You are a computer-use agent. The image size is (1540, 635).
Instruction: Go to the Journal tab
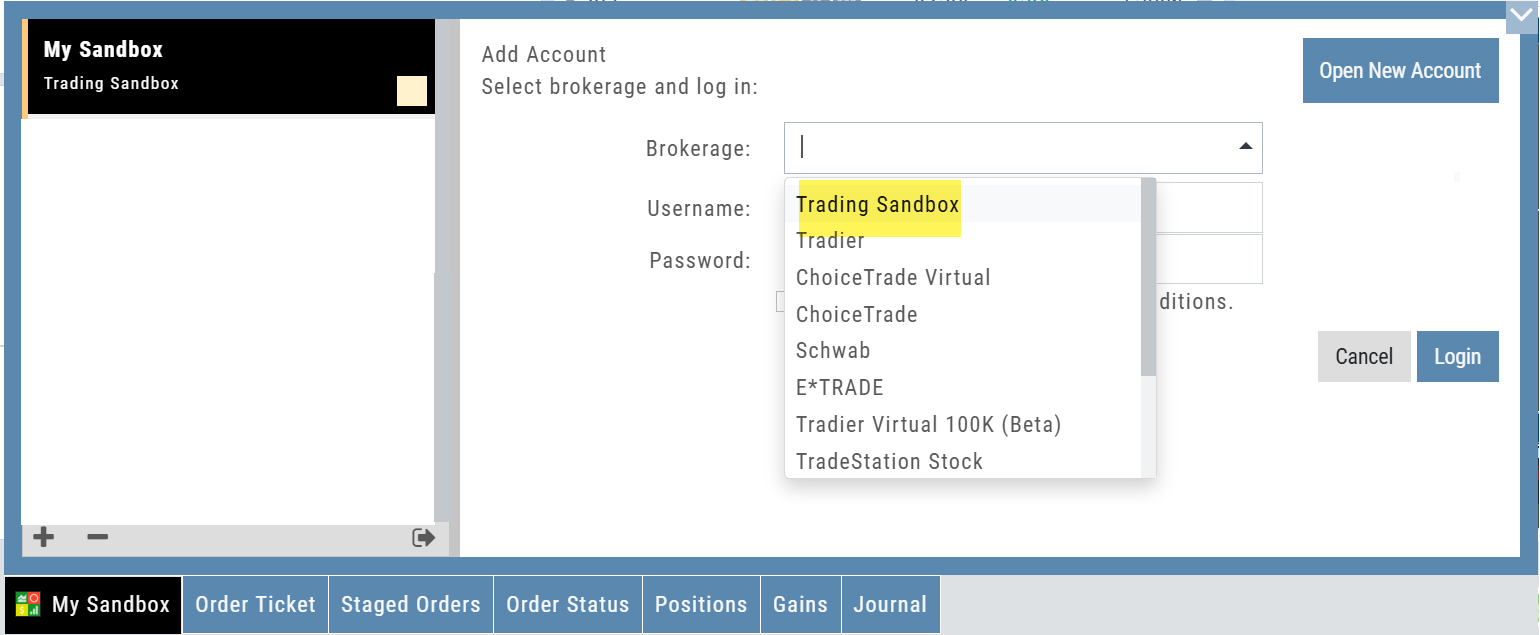[x=890, y=604]
